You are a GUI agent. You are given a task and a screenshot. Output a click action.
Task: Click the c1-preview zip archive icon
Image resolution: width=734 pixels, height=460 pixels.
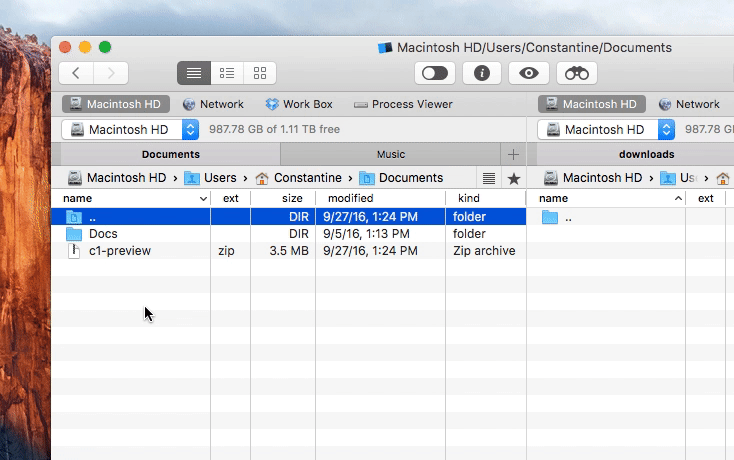tap(74, 251)
